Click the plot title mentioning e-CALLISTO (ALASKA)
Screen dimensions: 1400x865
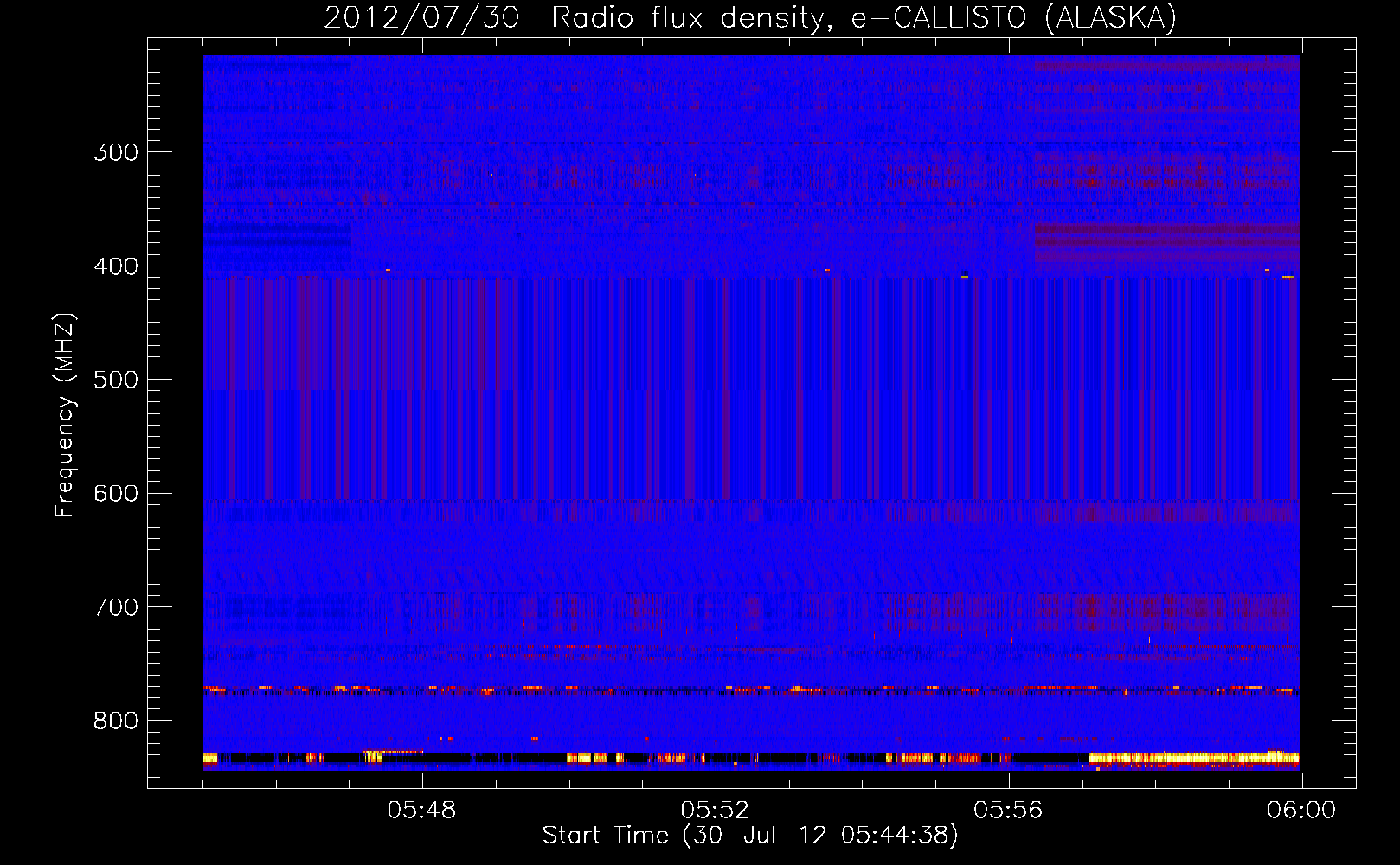pos(750,17)
